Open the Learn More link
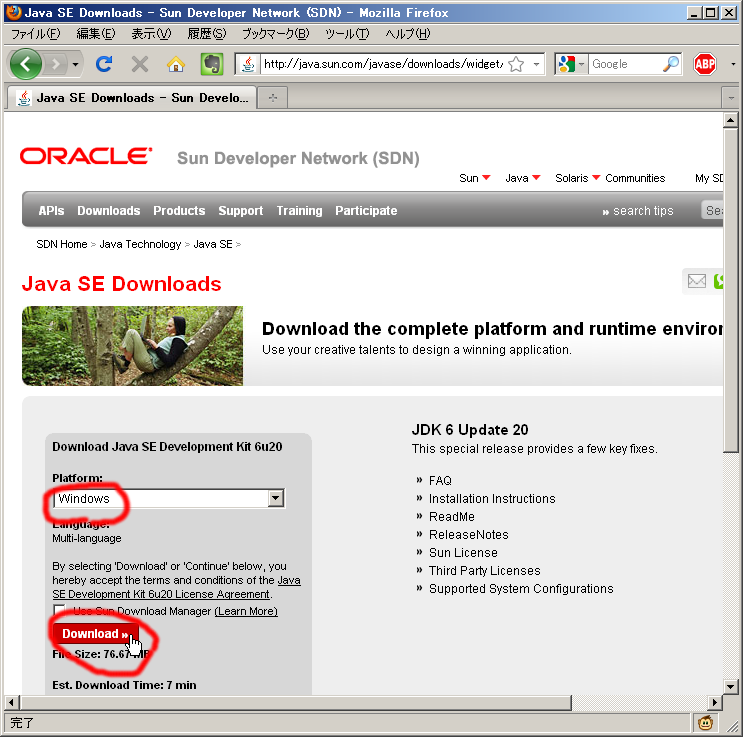This screenshot has width=743, height=737. point(246,611)
